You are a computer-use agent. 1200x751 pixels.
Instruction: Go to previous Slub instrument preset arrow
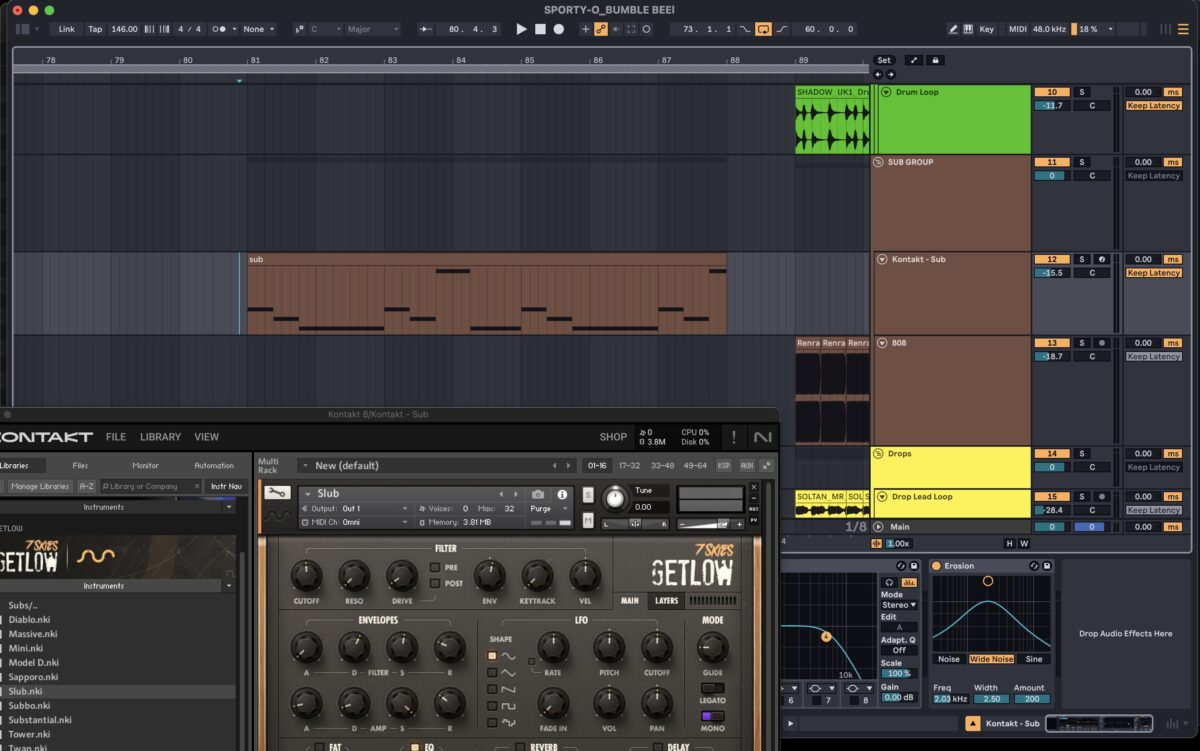coord(502,494)
